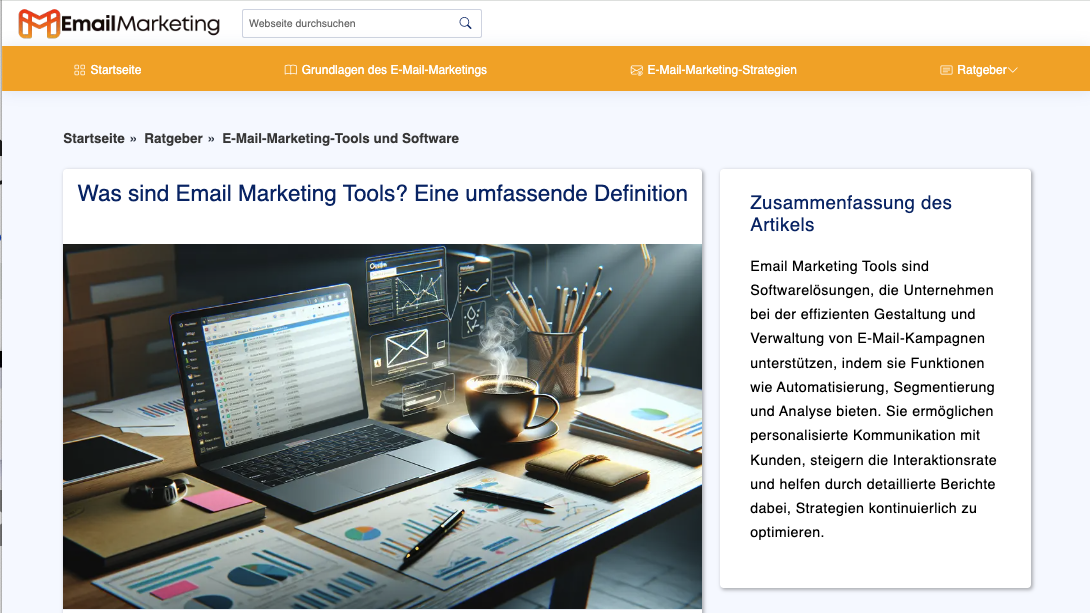Click the list icon next to Ratgeber

944,70
